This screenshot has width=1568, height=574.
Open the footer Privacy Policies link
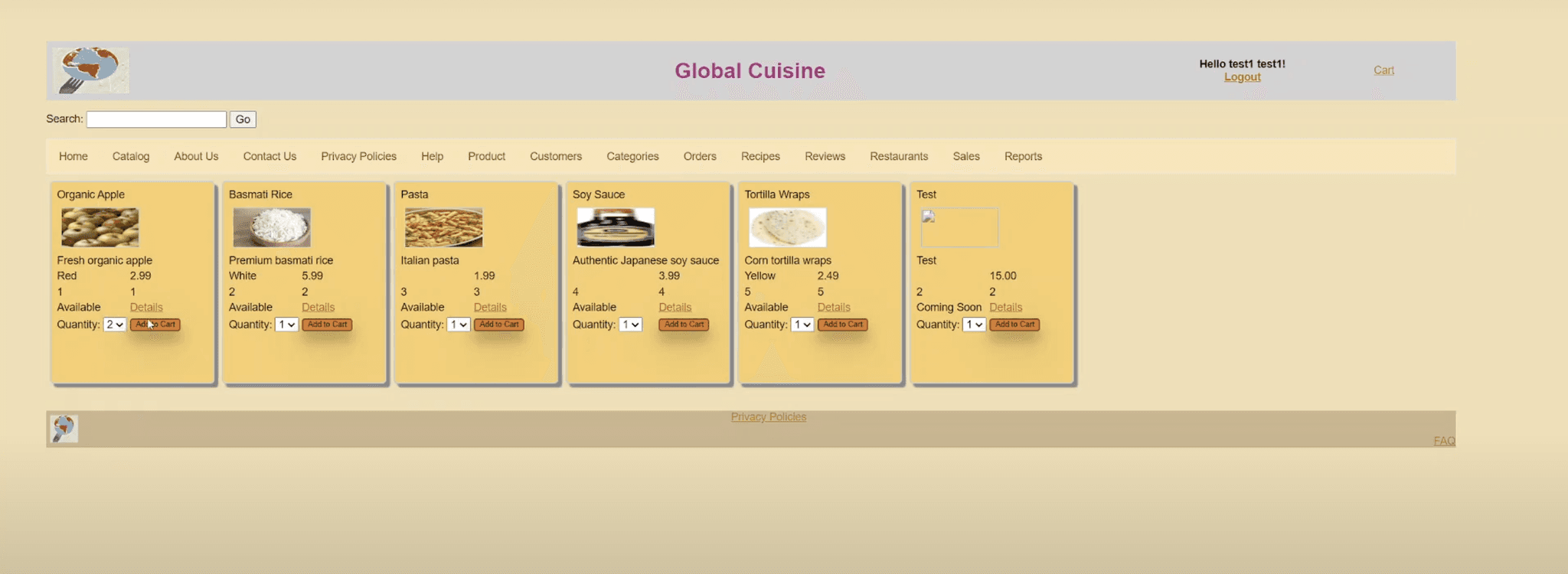[769, 417]
